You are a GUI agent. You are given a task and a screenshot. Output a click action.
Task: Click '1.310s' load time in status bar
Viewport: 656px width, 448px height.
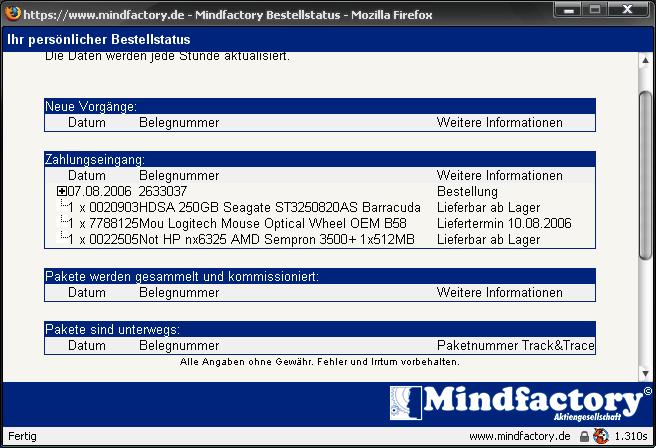tap(631, 436)
